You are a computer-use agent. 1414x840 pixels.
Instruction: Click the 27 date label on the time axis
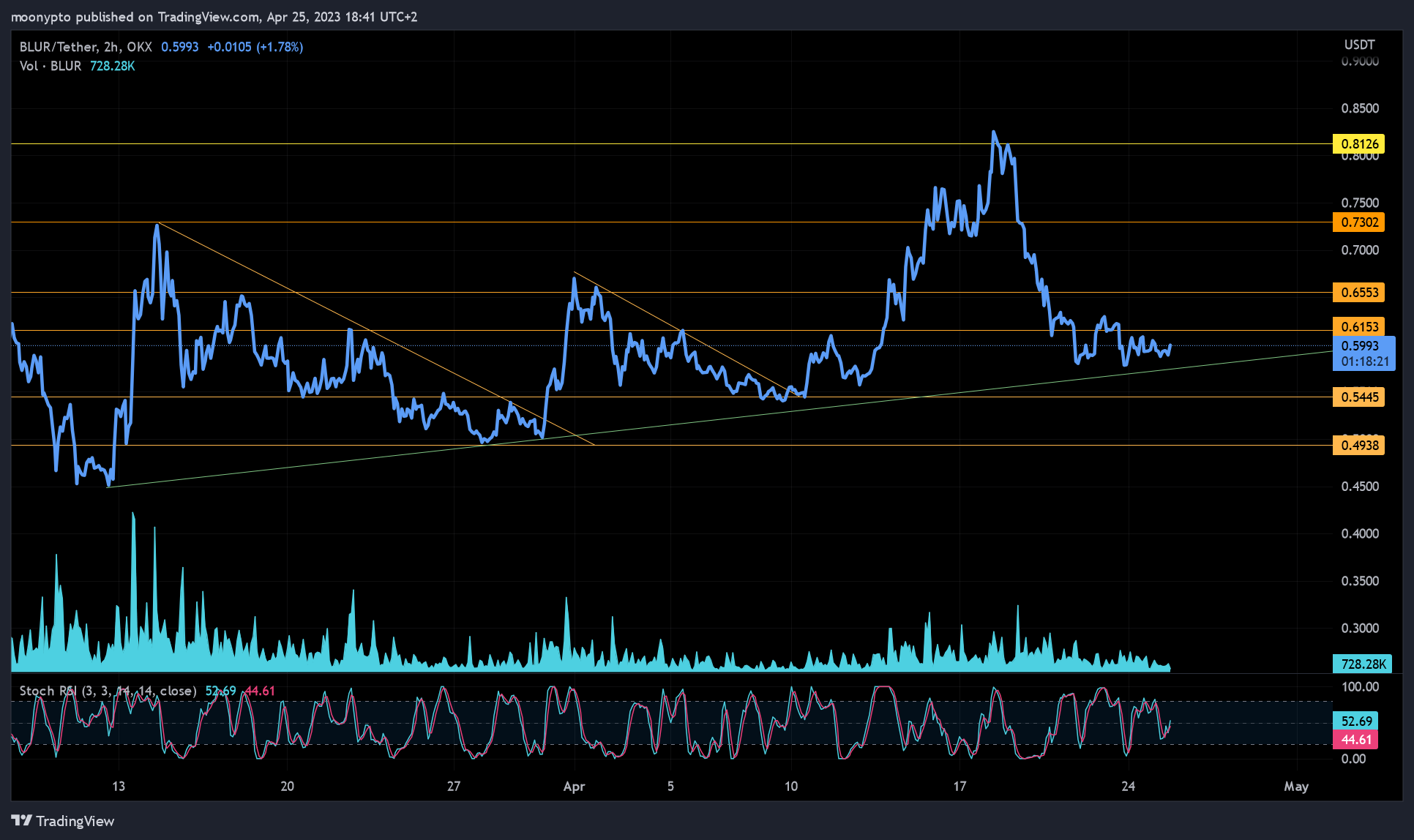454,787
